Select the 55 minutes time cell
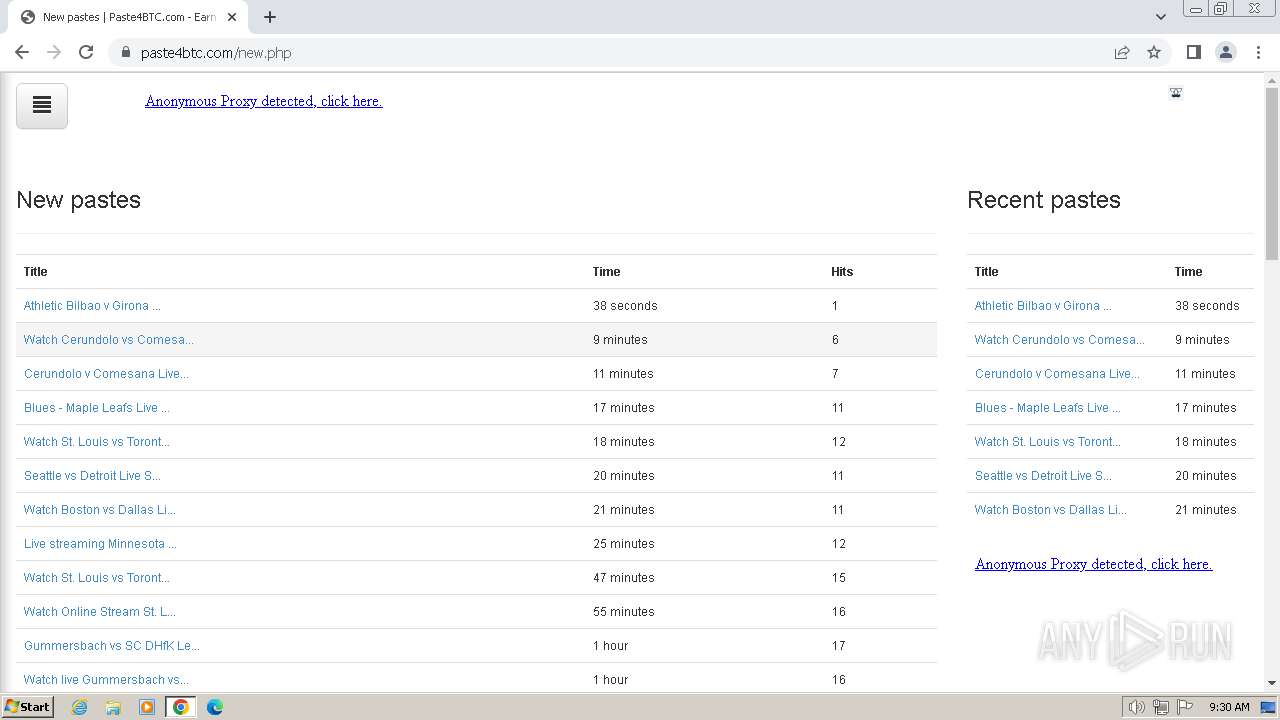 (x=624, y=612)
